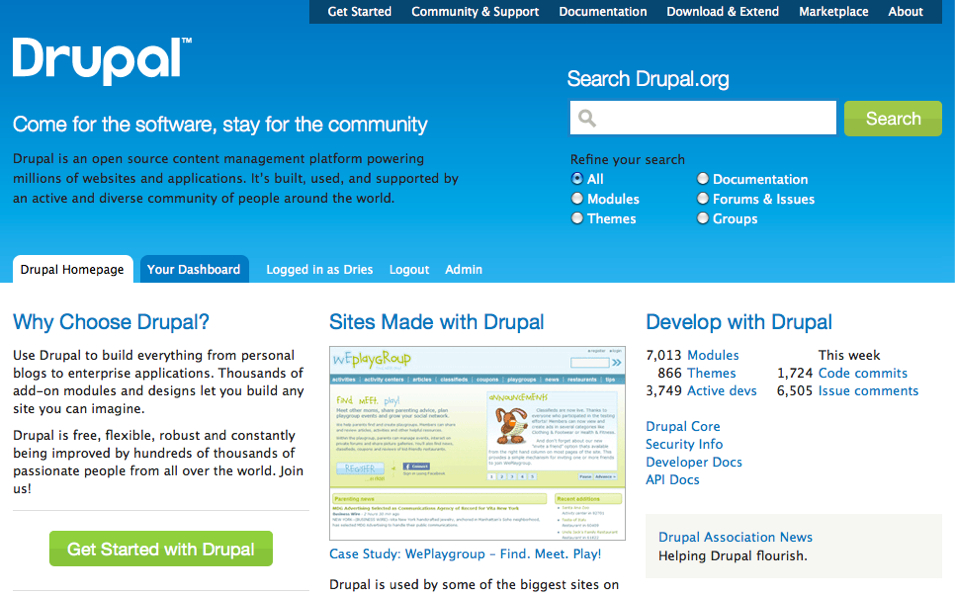Select the Documentation search refinement
955x596 pixels.
click(703, 178)
